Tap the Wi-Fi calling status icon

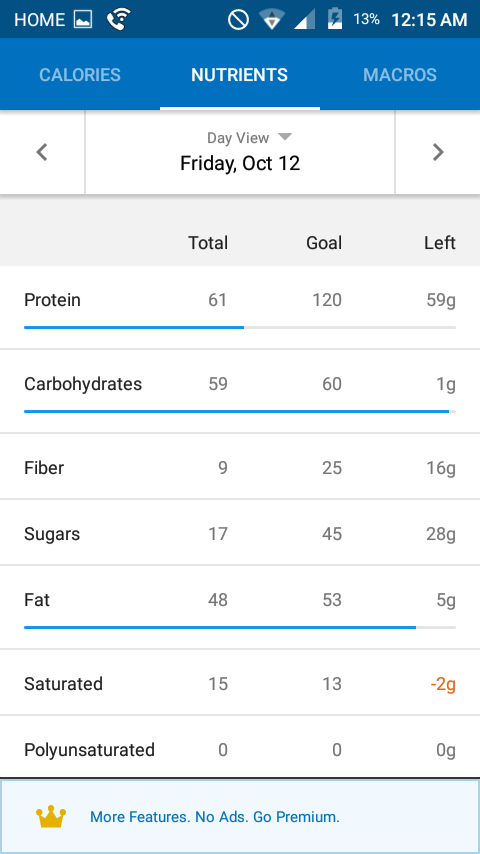point(118,20)
